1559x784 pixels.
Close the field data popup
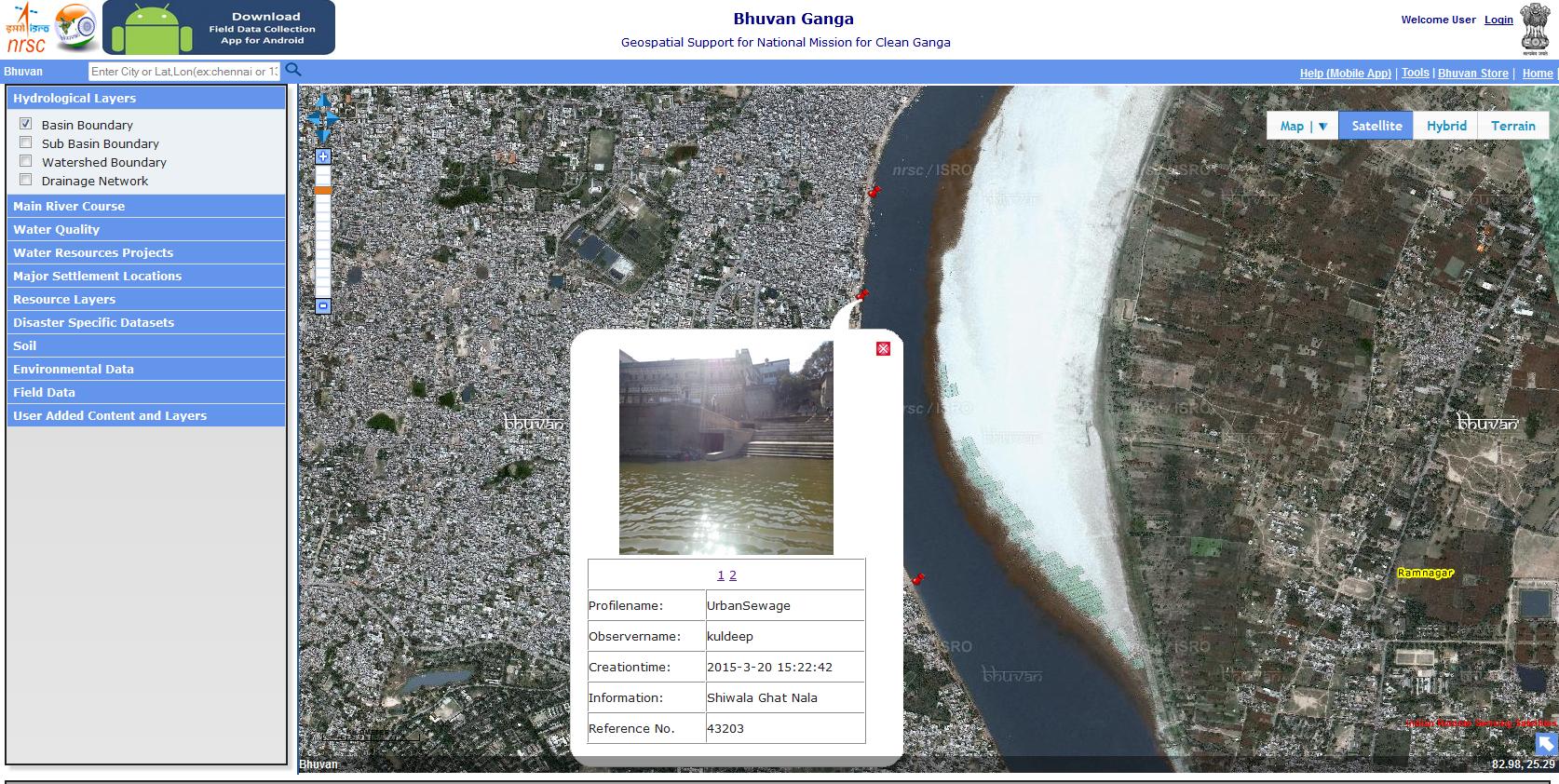[883, 348]
